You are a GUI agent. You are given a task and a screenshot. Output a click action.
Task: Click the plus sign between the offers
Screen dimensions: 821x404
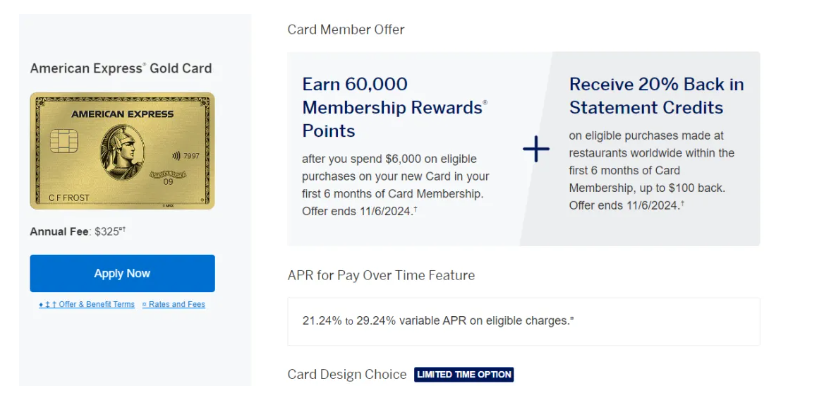536,150
